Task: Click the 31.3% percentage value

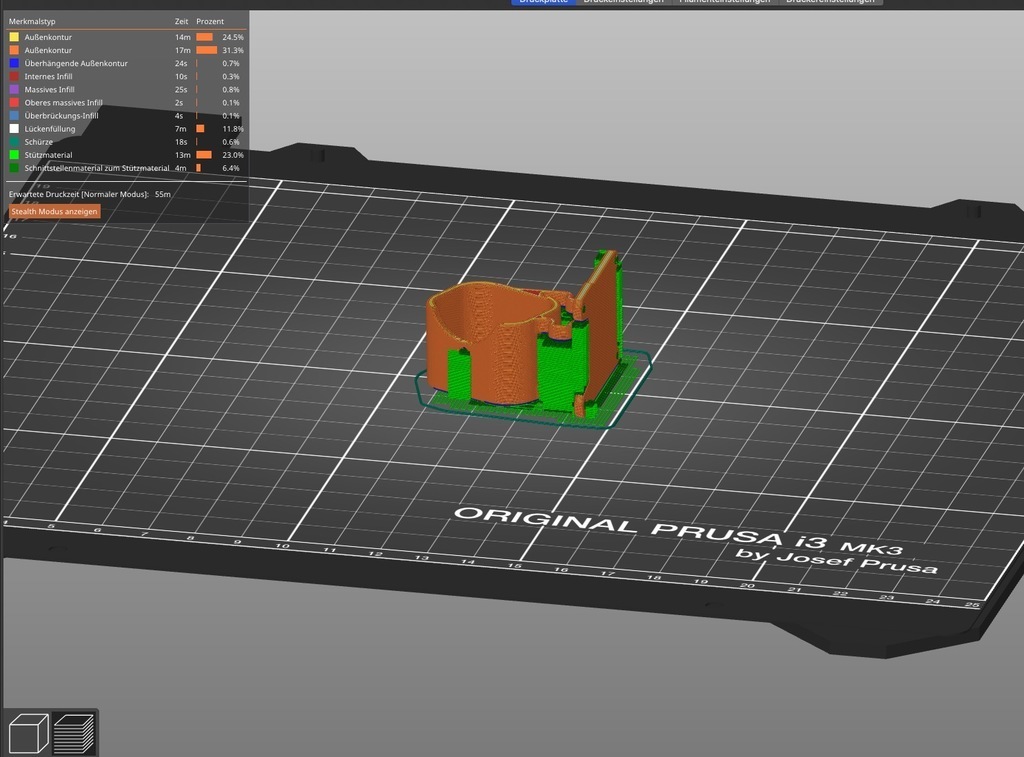Action: (232, 50)
